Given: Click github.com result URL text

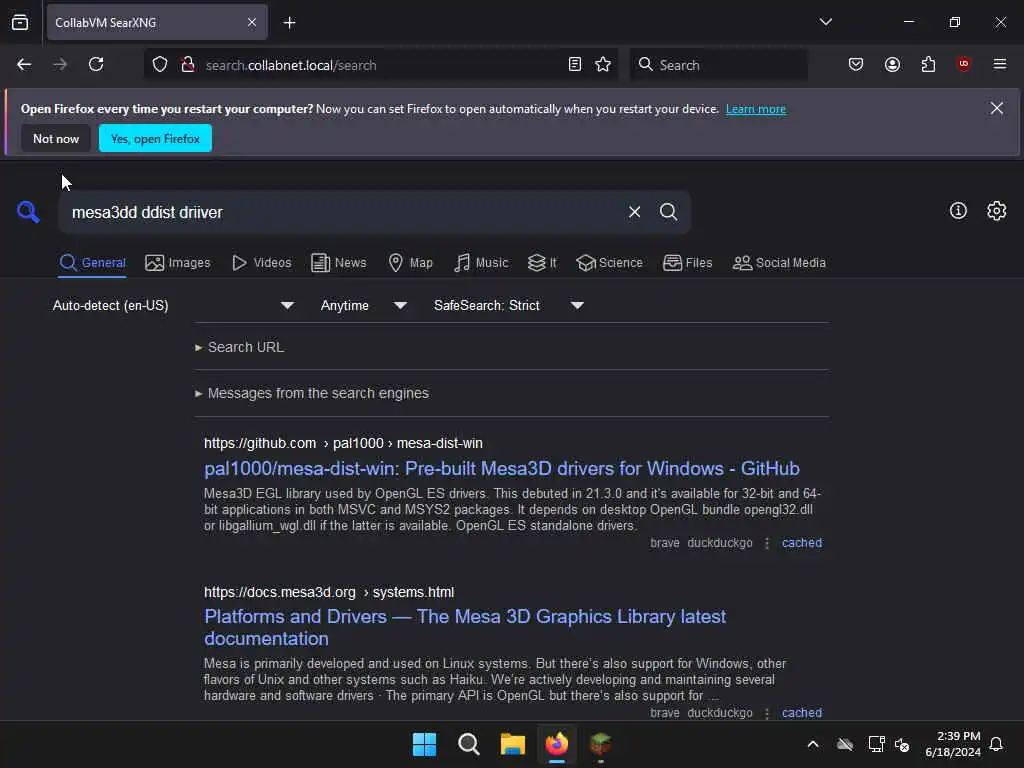Looking at the screenshot, I should point(343,443).
